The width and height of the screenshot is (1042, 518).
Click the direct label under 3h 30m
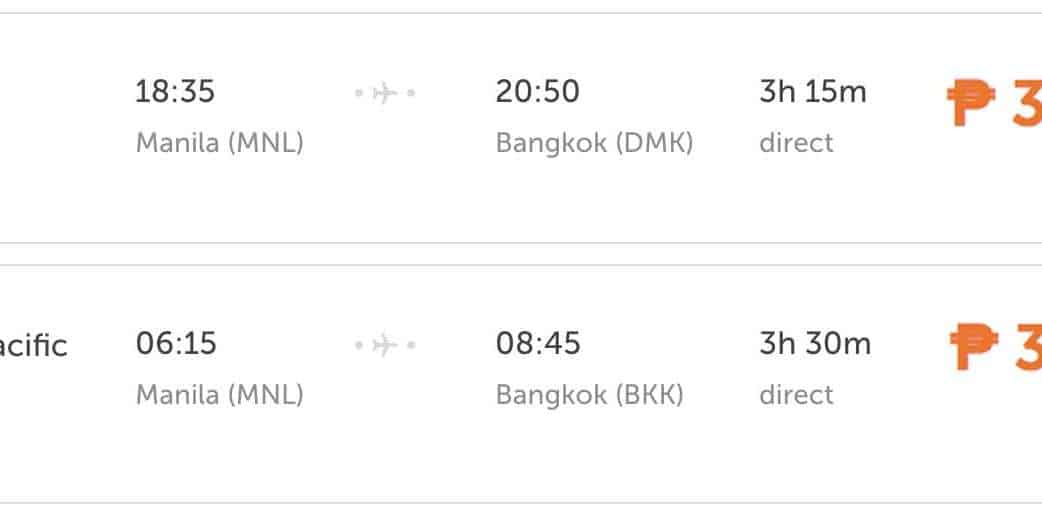[796, 395]
